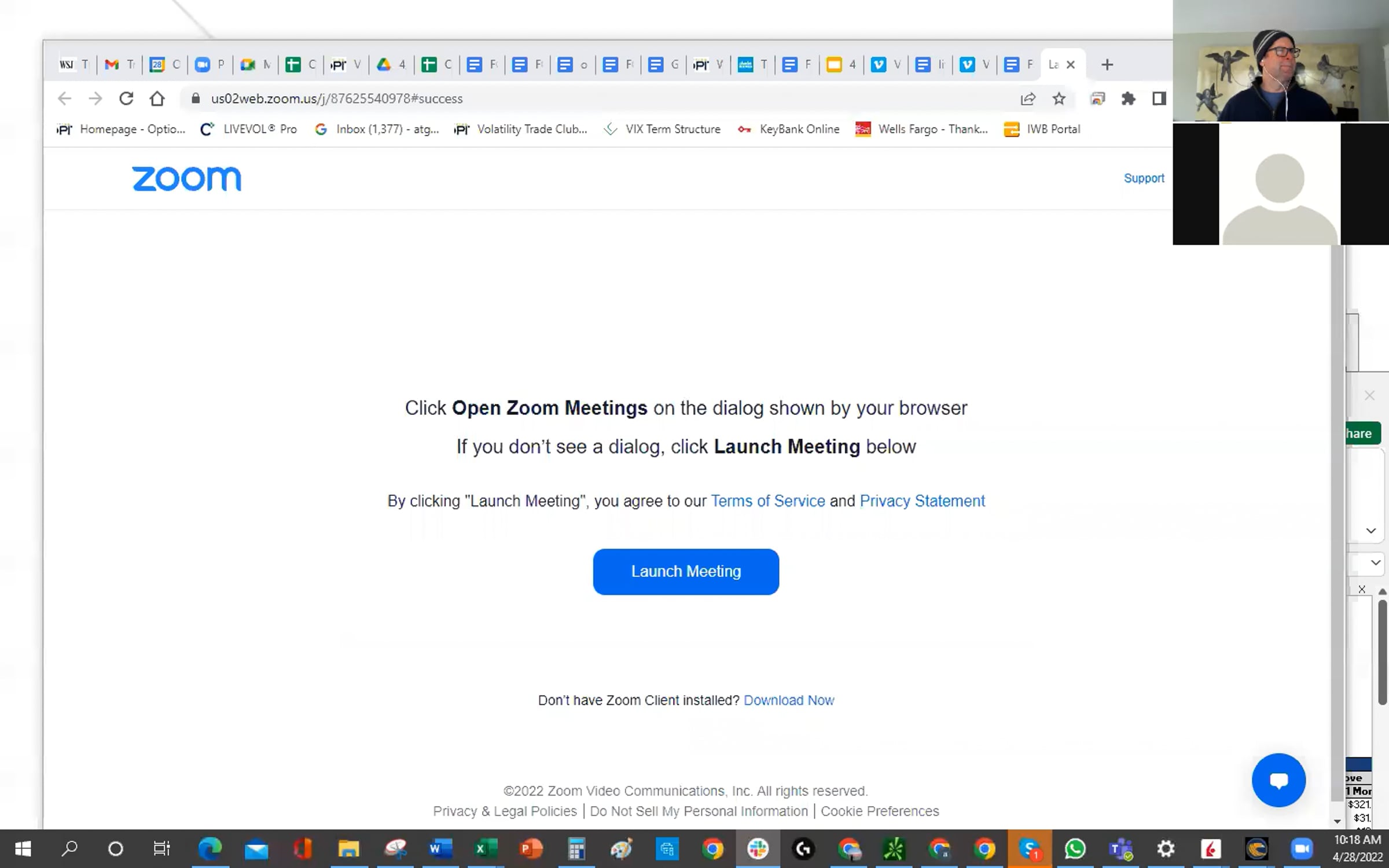The height and width of the screenshot is (868, 1389).
Task: Close the active Launch Meeting tab
Action: pos(1071,65)
